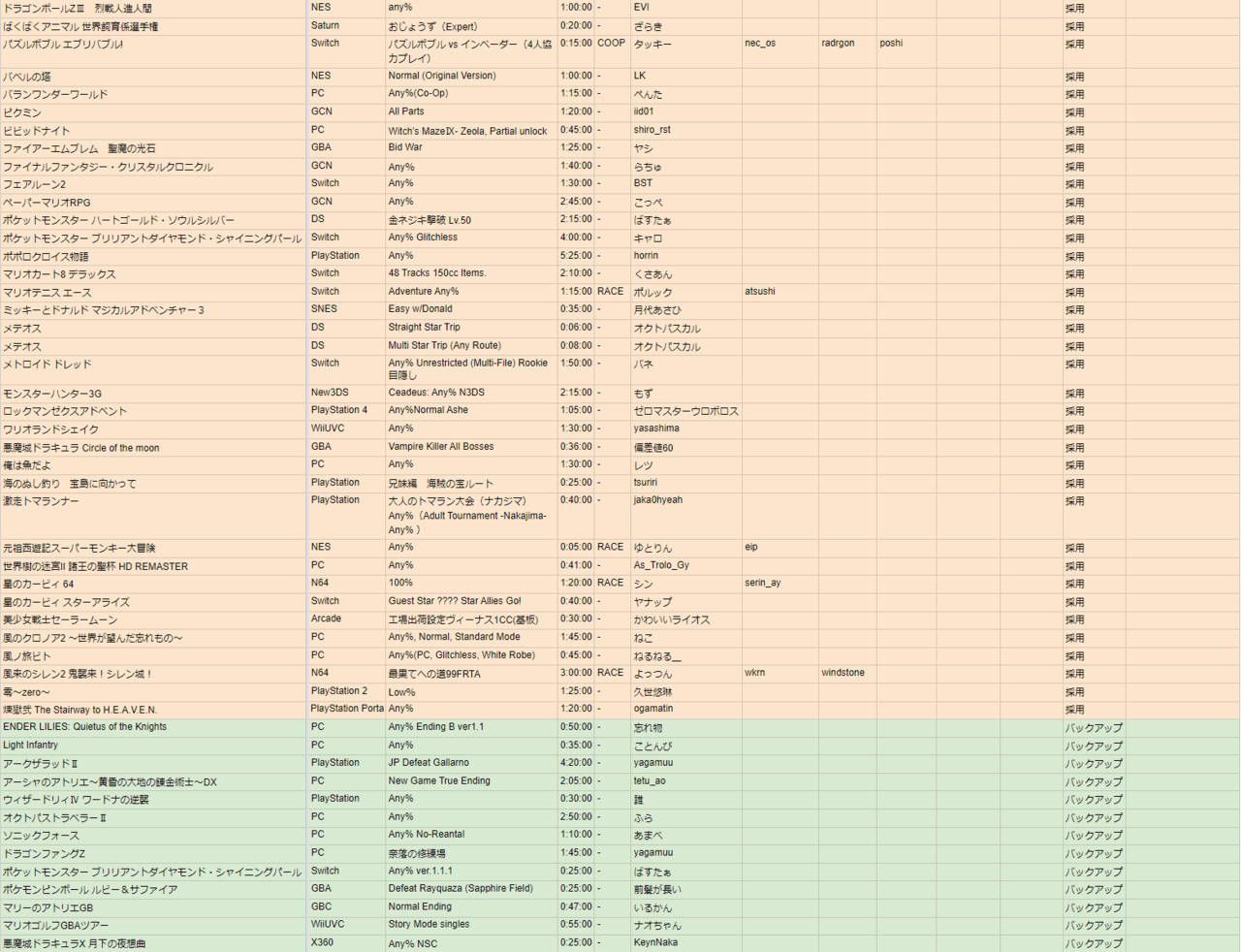Select the 'Story Mode singles' cell
This screenshot has width=1241, height=952.
click(x=470, y=925)
